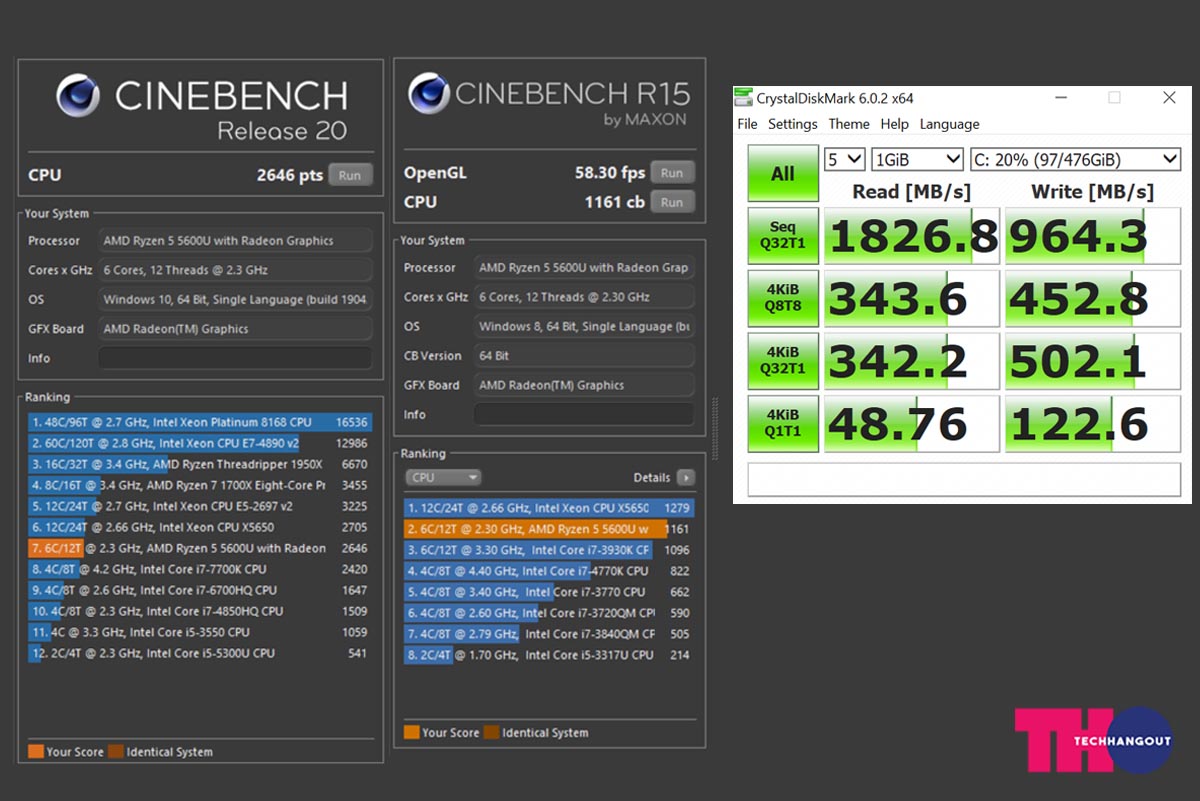
Task: Open the test size dropdown showing 1GiB
Action: pyautogui.click(x=917, y=159)
